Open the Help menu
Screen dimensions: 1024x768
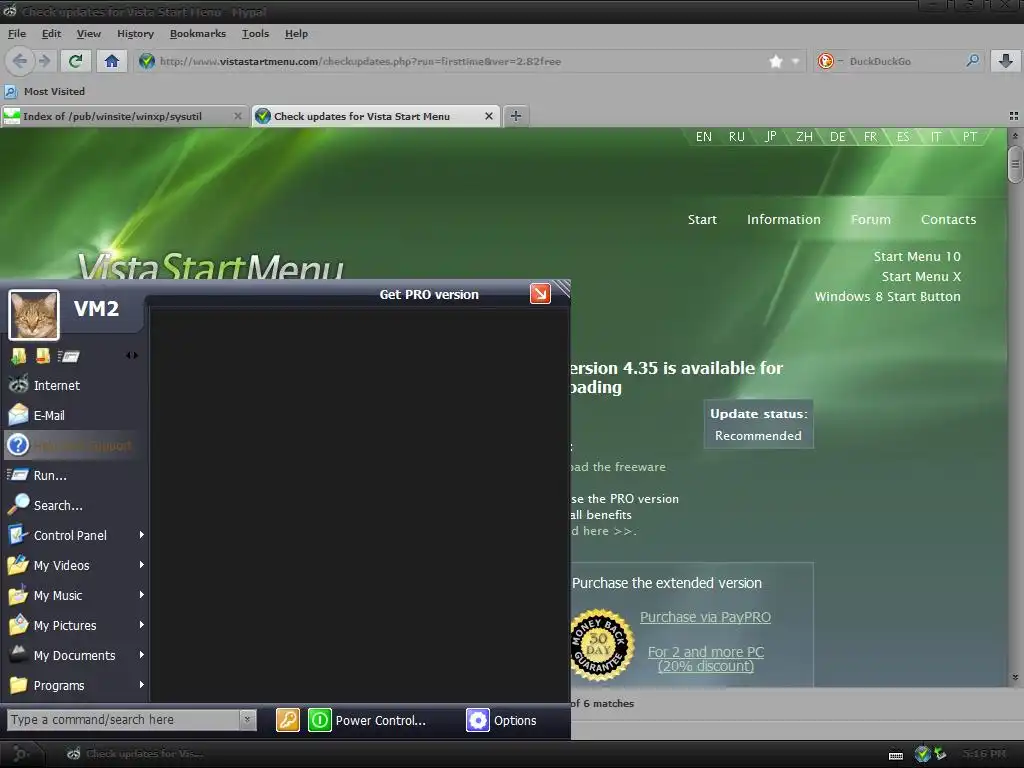point(296,34)
